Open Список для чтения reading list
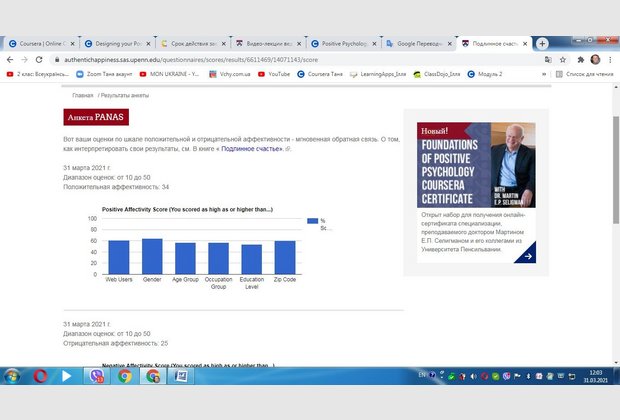 (x=585, y=74)
